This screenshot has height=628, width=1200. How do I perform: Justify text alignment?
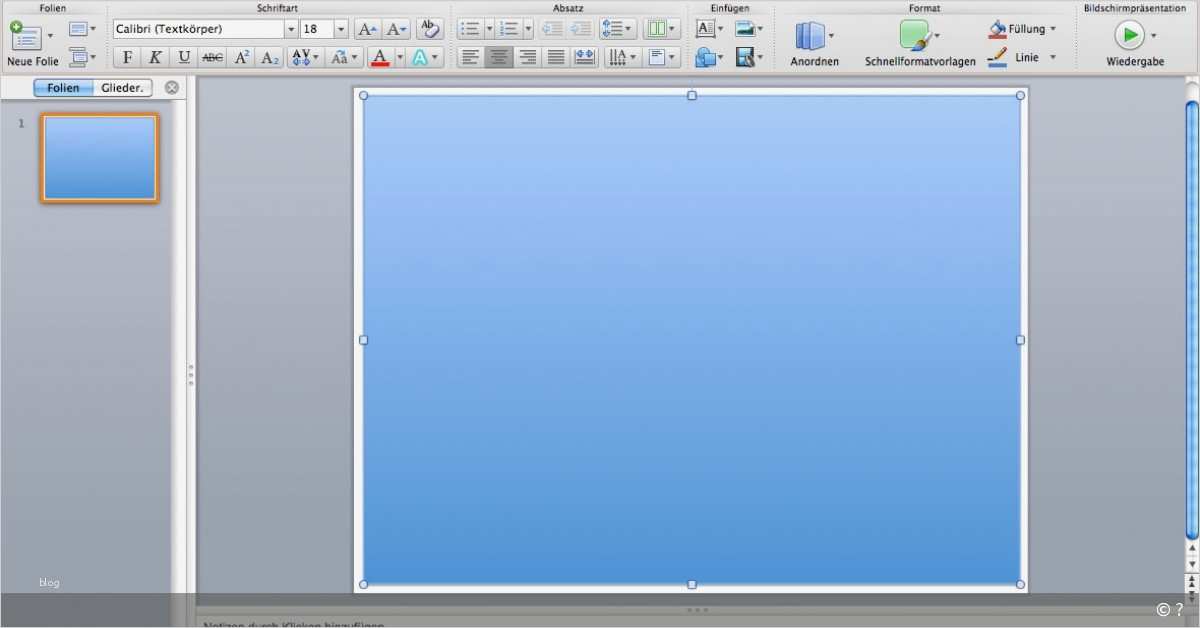(x=556, y=57)
